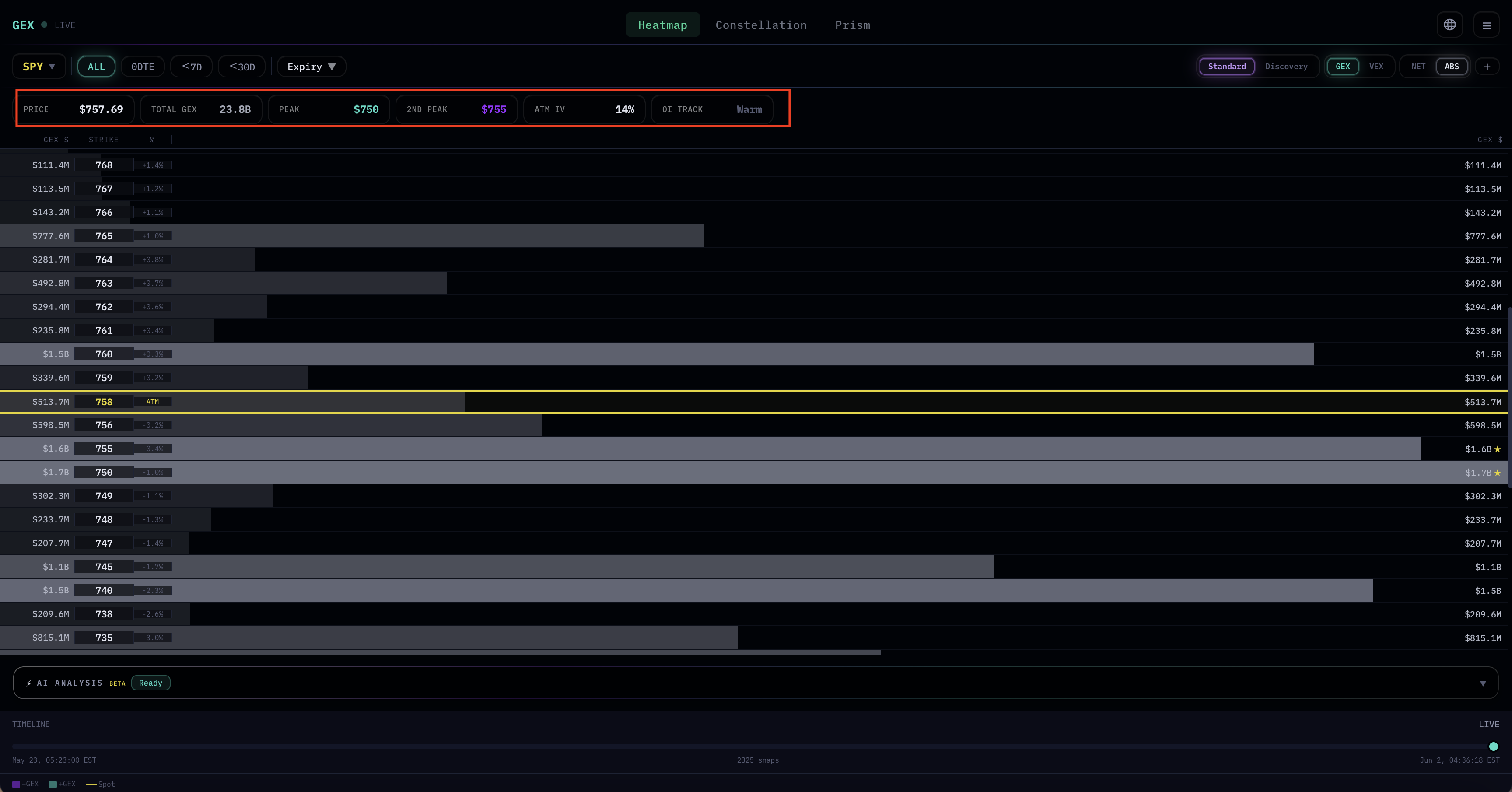Switch to Standard mode
Screen dimensions: 1512x792
[x=1227, y=67]
